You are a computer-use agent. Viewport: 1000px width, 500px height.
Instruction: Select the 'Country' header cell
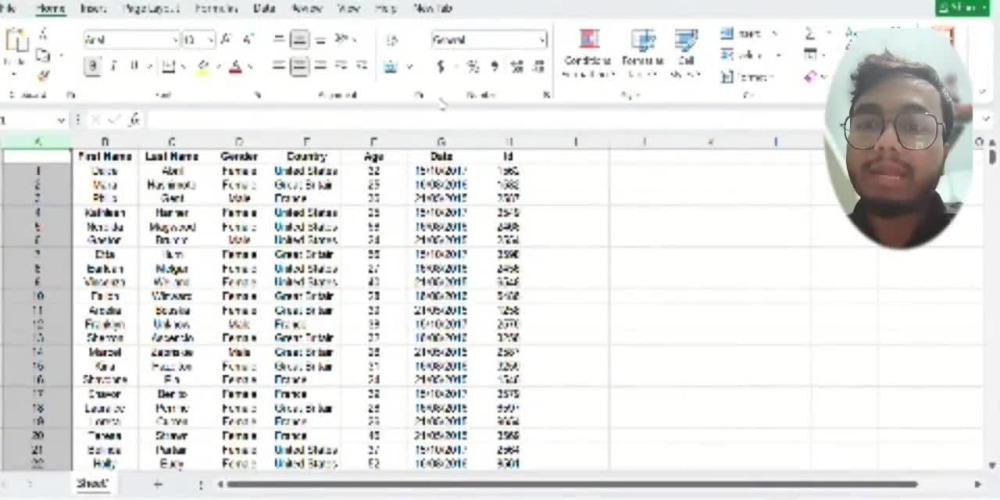[x=306, y=156]
